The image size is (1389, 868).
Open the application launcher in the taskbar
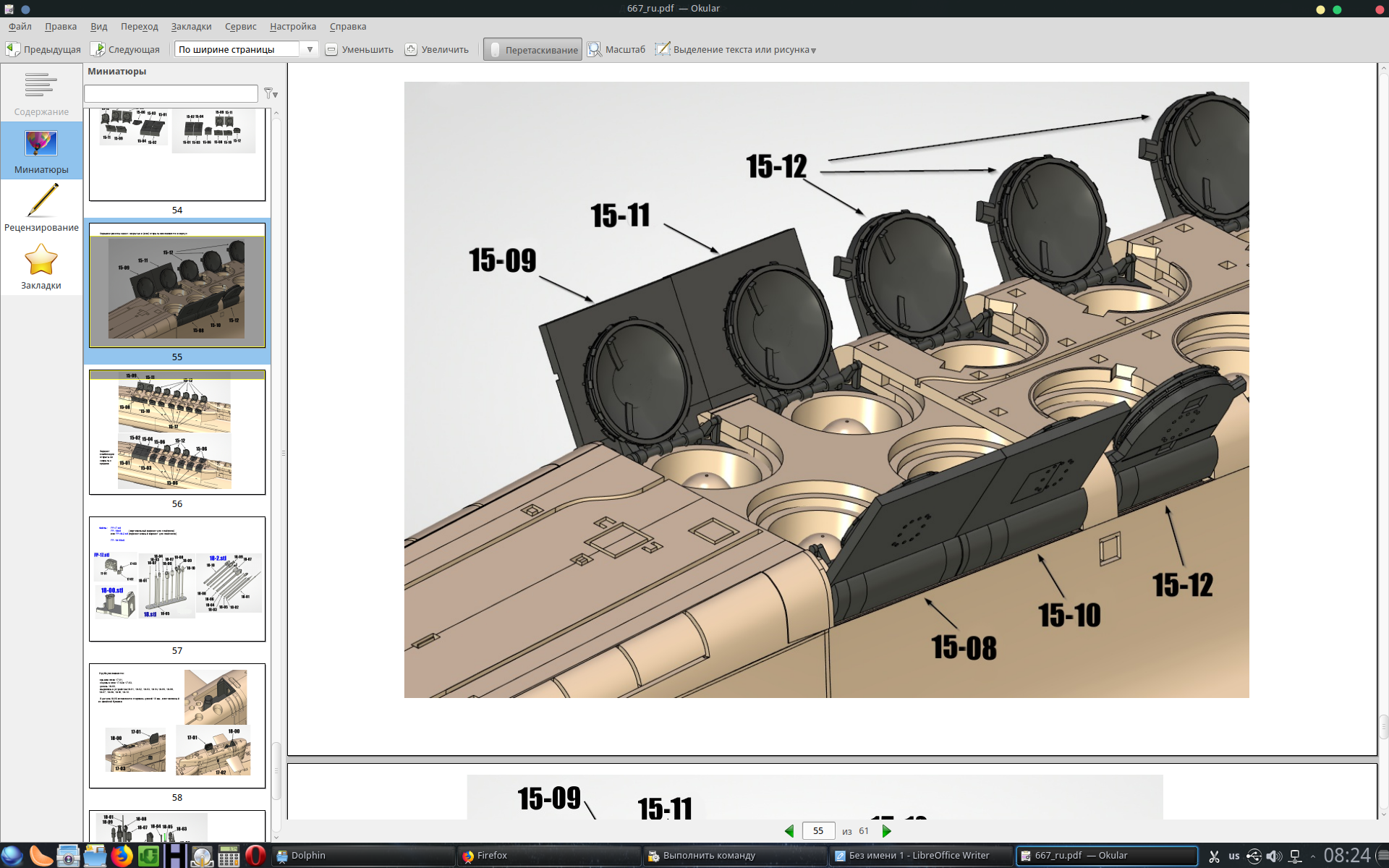click(x=12, y=856)
